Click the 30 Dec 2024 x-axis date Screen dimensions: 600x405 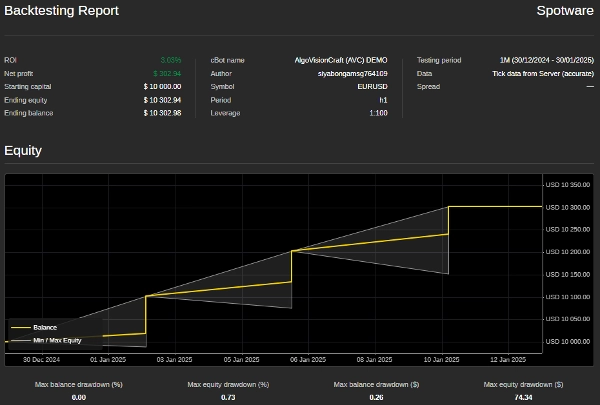pyautogui.click(x=41, y=359)
